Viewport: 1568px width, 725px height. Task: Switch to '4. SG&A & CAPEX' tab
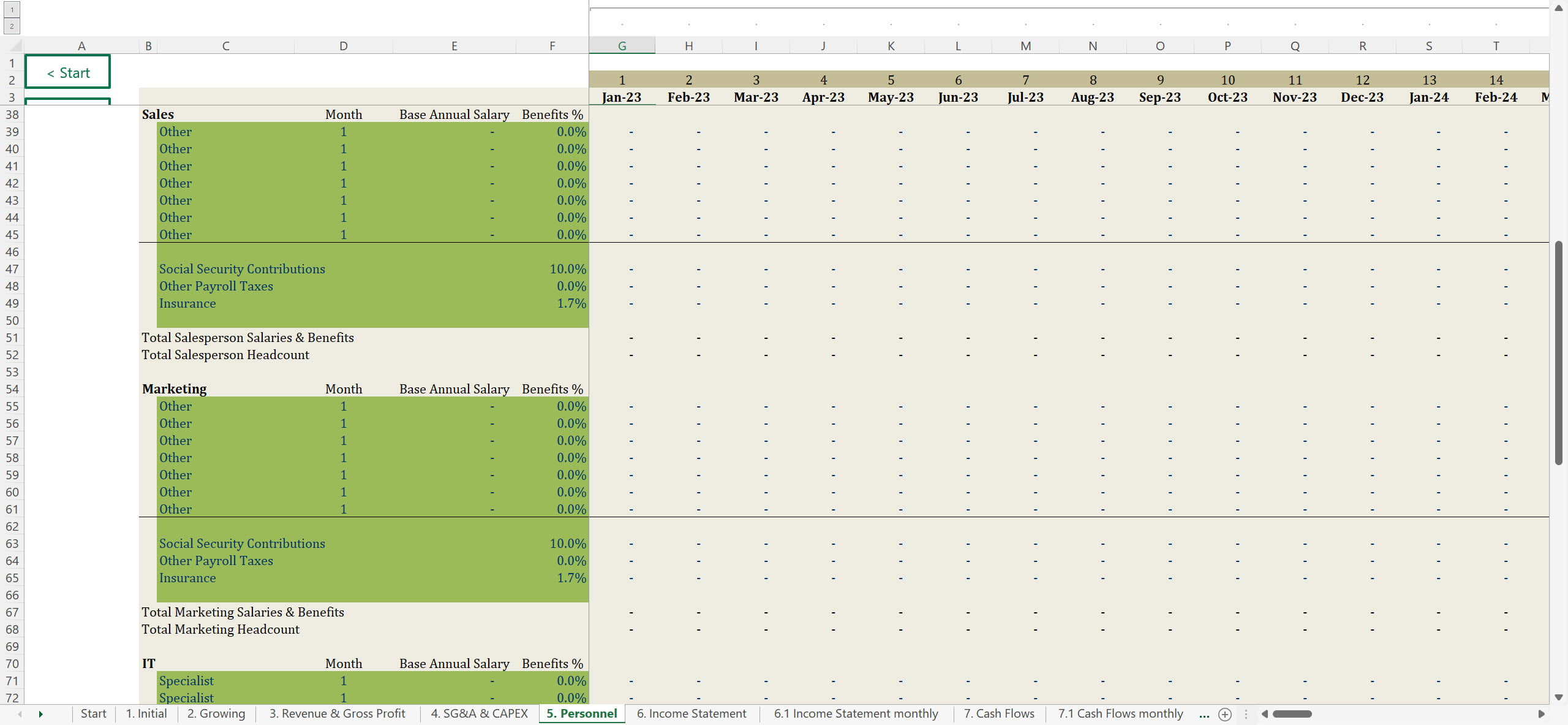479,714
